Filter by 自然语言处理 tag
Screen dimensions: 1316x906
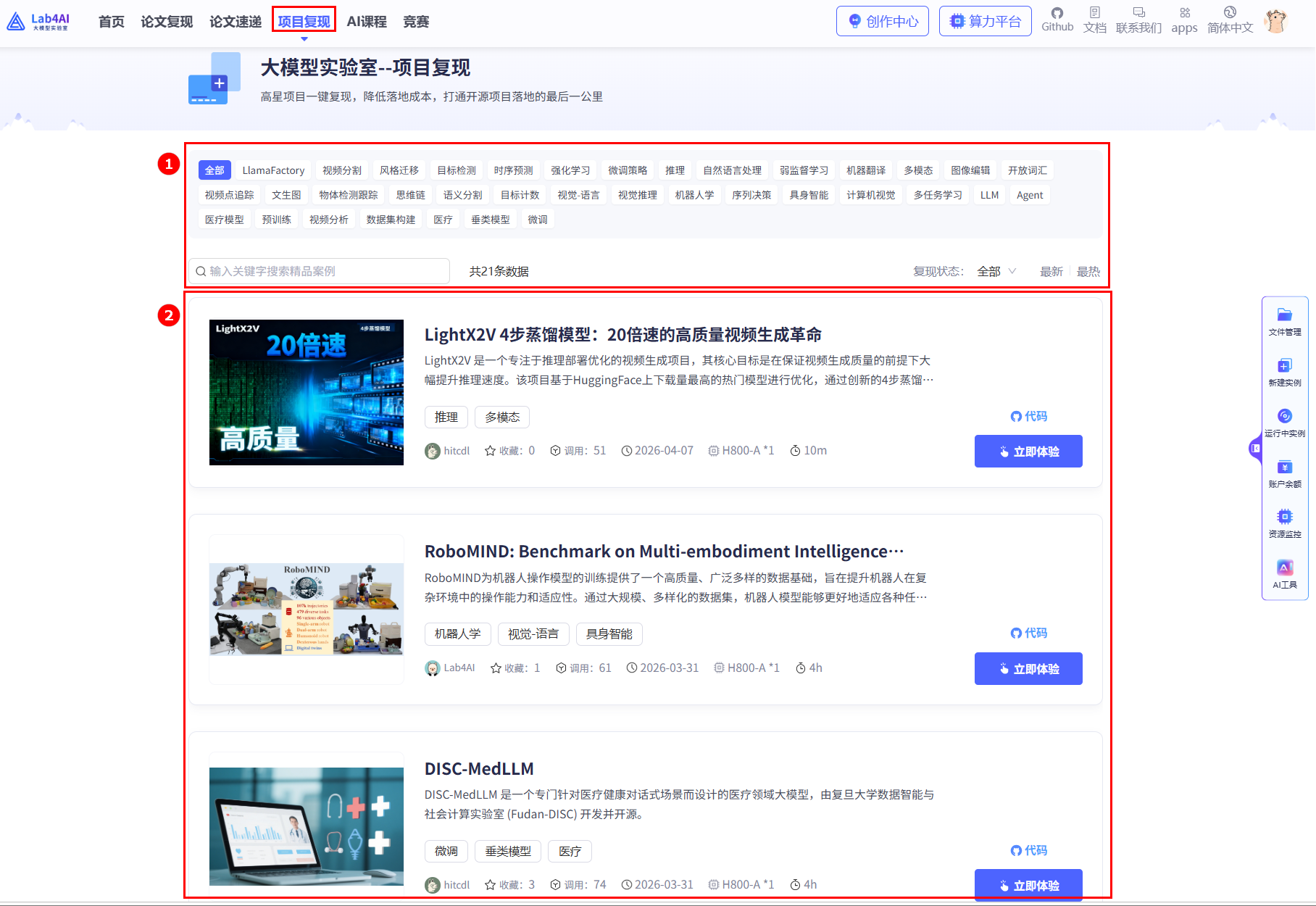click(x=733, y=170)
